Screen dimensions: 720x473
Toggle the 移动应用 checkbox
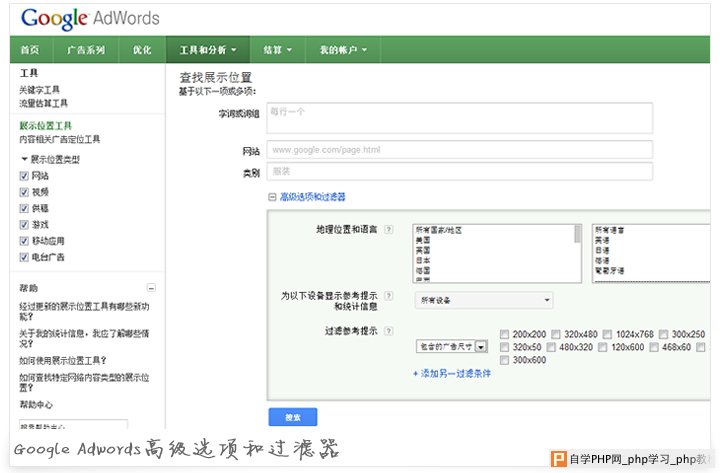click(x=24, y=241)
